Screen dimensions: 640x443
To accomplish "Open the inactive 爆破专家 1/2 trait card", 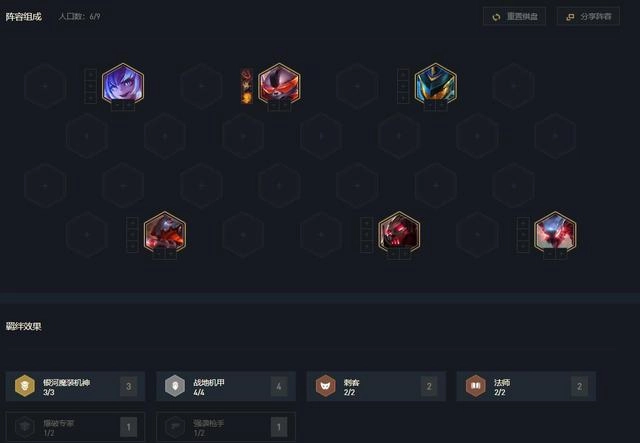I will (x=76, y=427).
